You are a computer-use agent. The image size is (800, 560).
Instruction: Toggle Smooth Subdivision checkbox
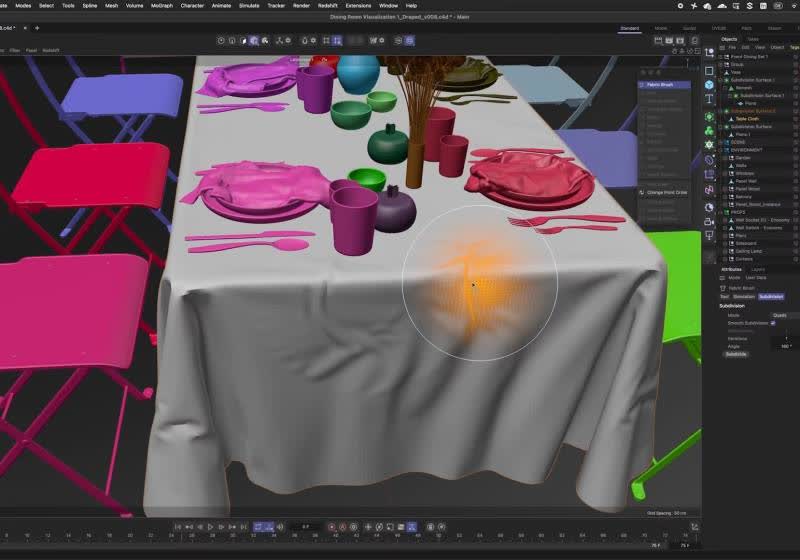point(773,323)
